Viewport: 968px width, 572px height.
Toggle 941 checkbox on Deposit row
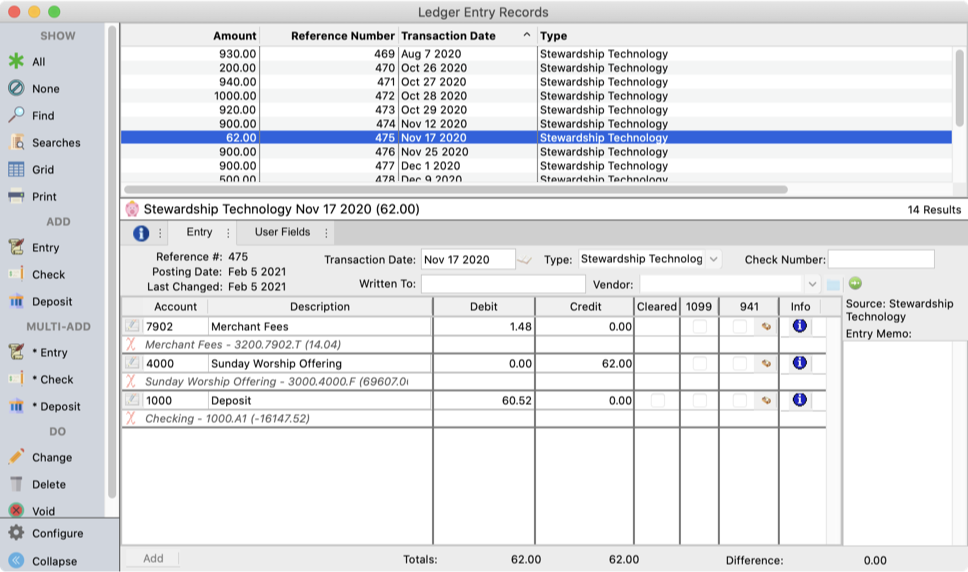point(740,400)
